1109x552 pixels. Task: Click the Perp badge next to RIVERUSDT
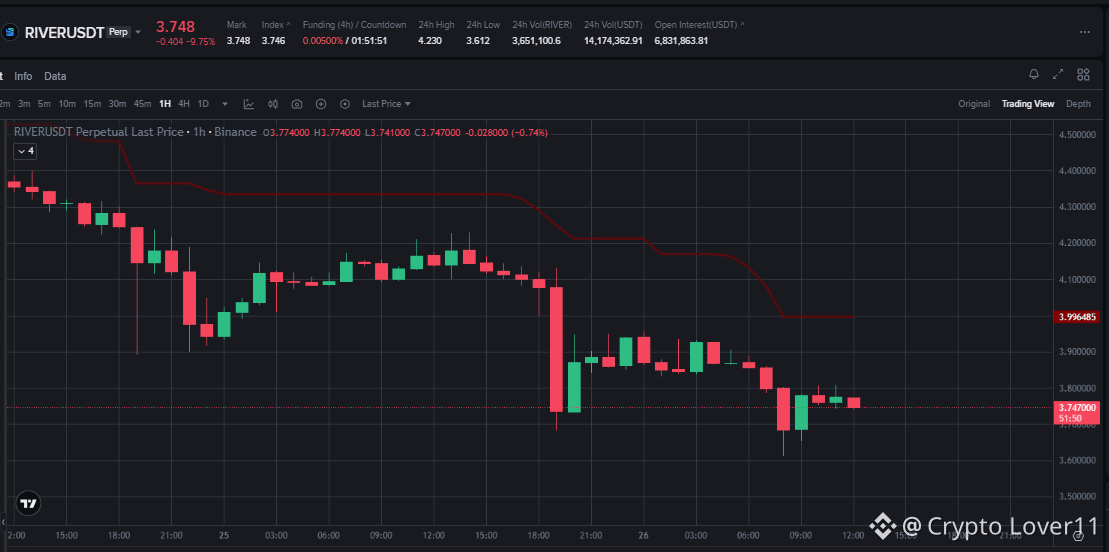pyautogui.click(x=118, y=32)
